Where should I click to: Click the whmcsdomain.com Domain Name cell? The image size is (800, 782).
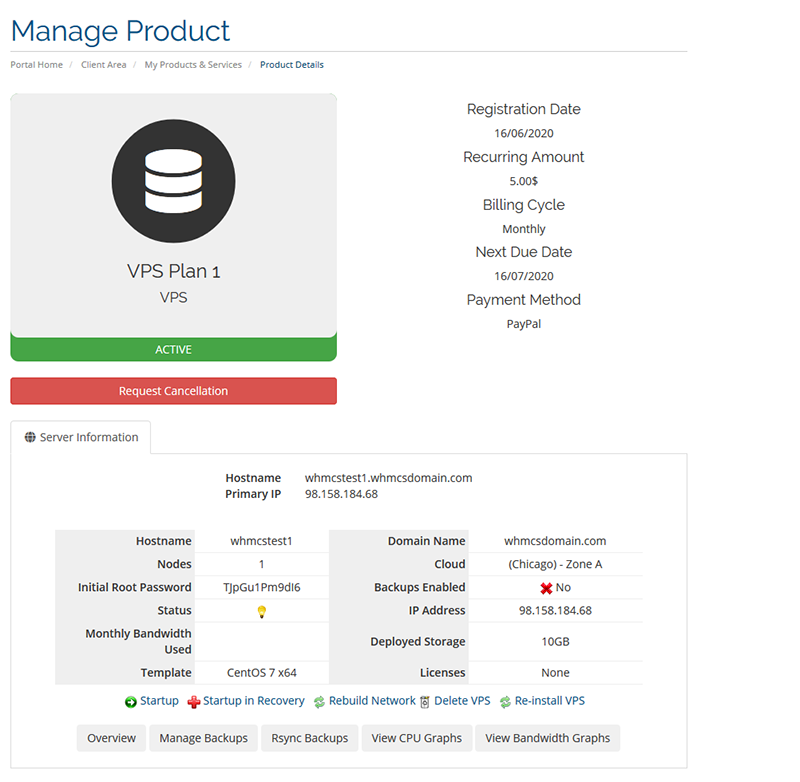tap(555, 541)
